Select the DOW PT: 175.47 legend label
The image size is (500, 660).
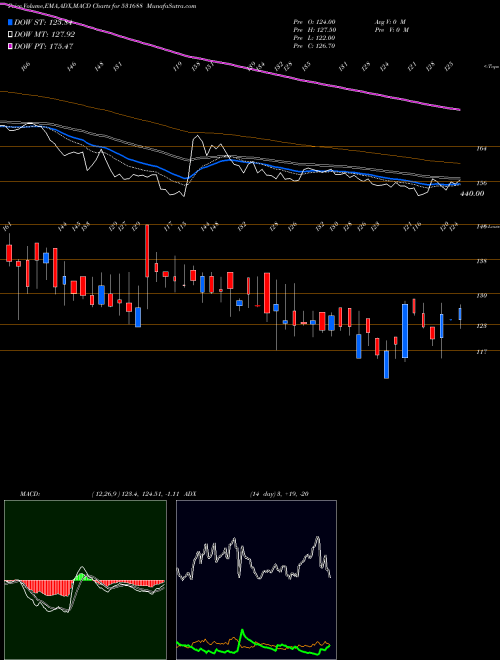click(44, 46)
